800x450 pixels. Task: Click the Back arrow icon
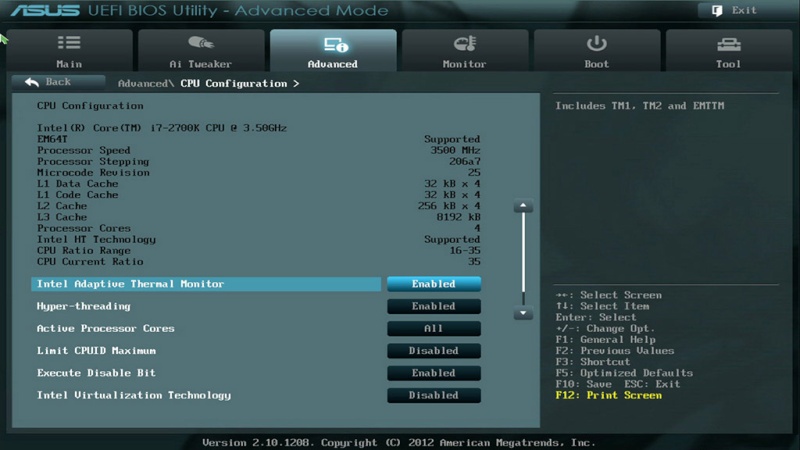[x=32, y=82]
